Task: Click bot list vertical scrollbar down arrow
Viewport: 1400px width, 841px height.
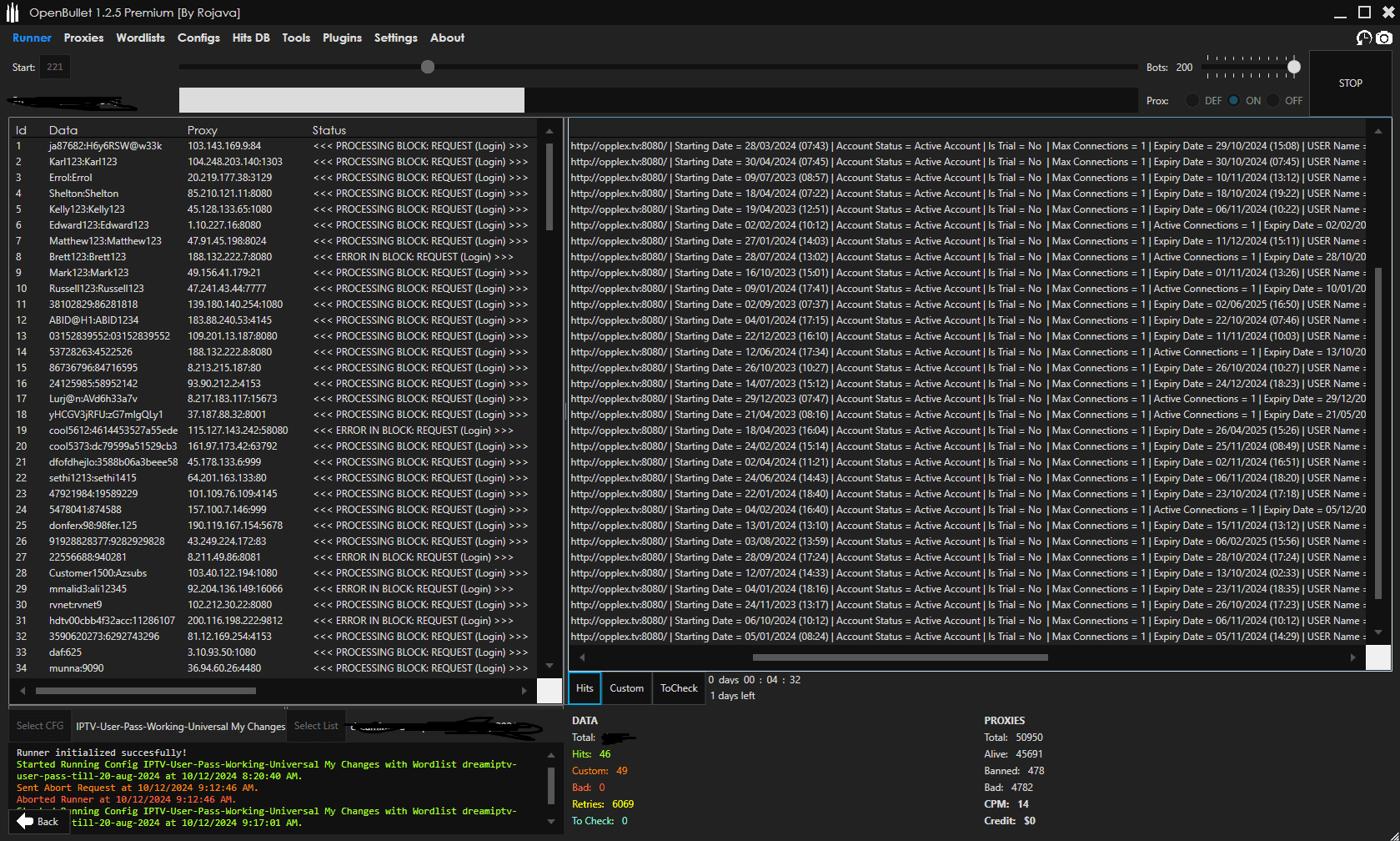Action: 549,666
